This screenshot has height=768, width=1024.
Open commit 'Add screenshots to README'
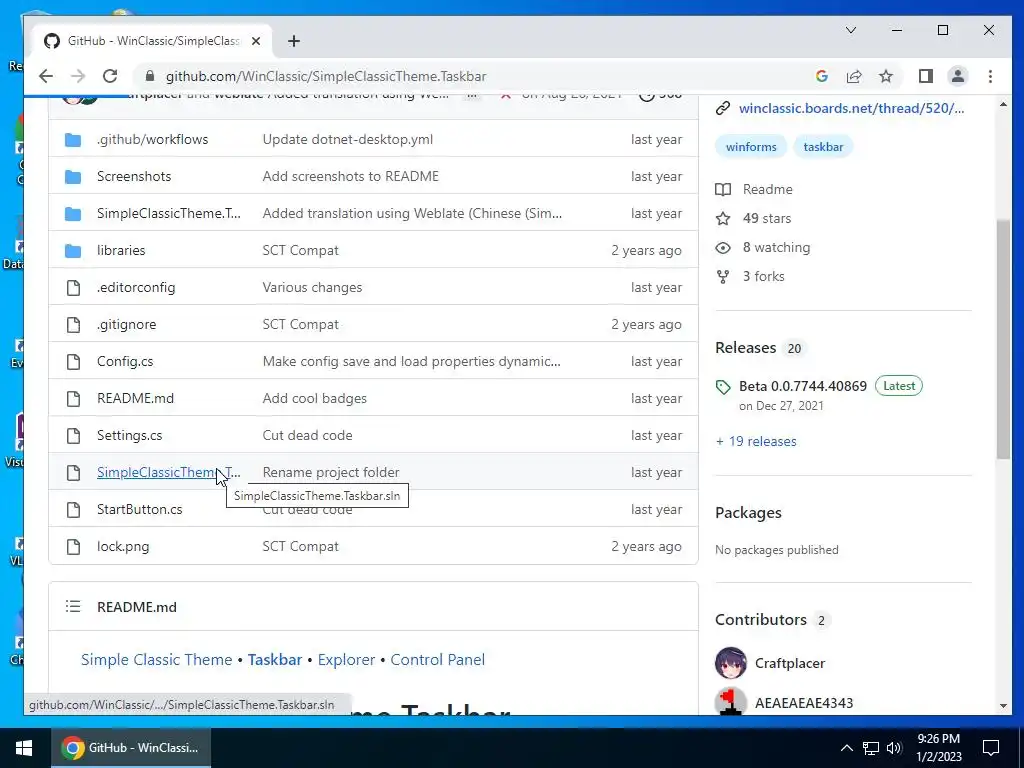(350, 176)
